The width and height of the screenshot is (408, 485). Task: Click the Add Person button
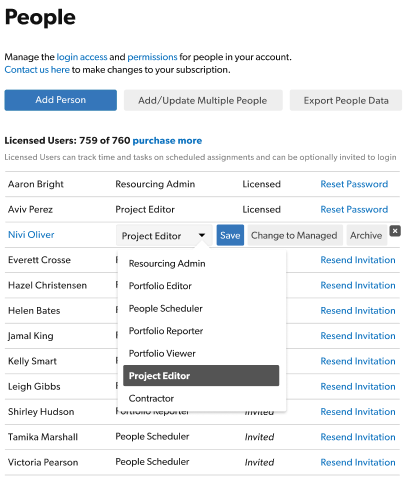[61, 100]
